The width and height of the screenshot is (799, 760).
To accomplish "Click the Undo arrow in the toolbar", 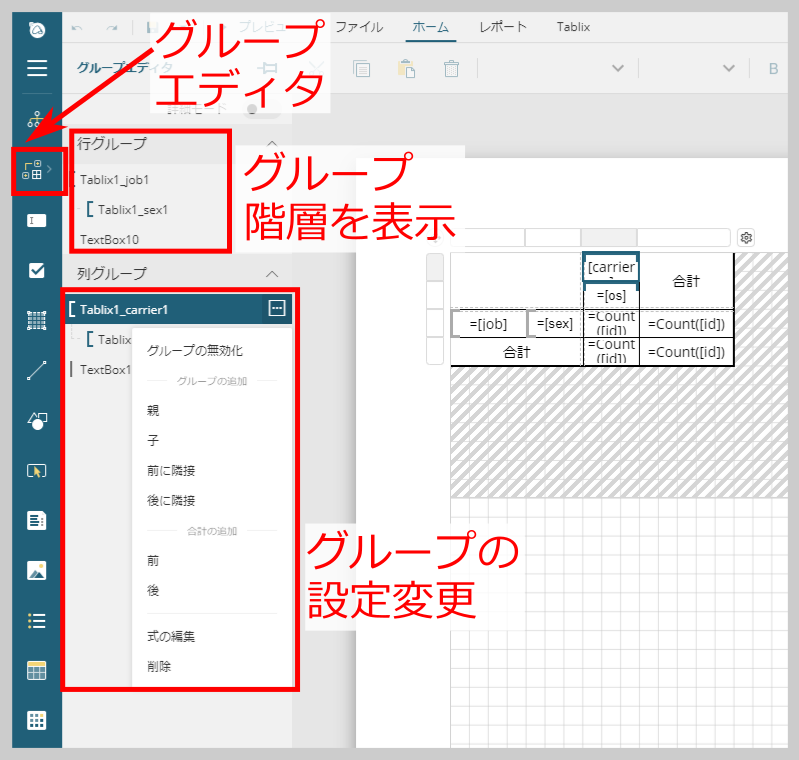I will pos(77,28).
